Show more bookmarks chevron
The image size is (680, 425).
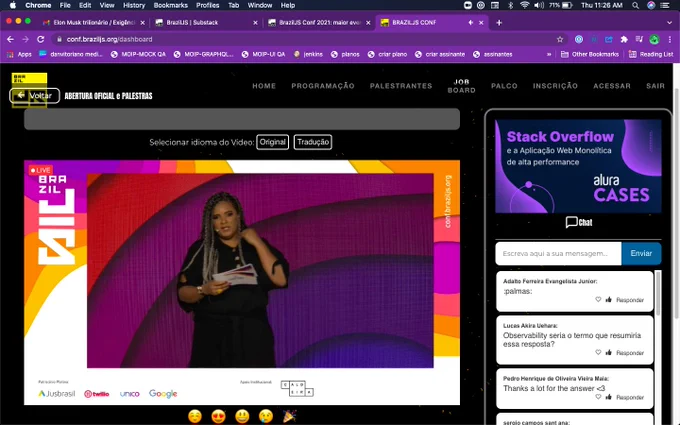point(549,54)
